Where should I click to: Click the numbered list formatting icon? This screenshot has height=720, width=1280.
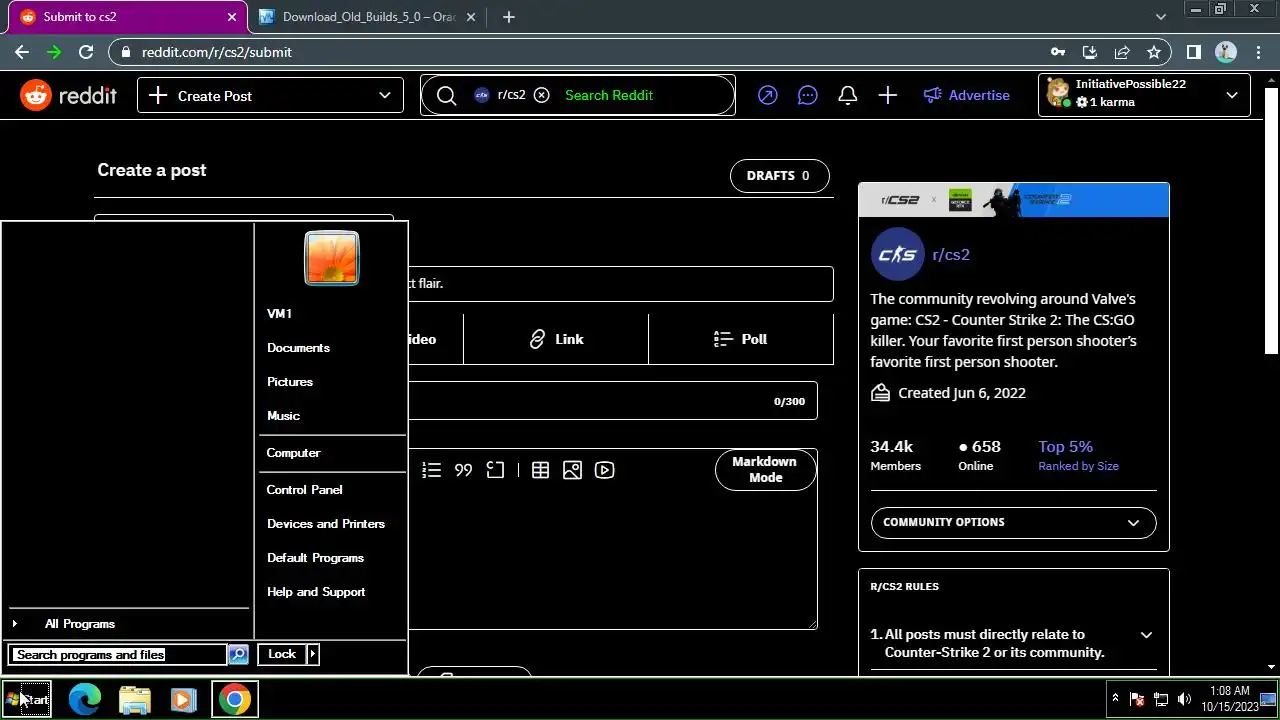click(431, 470)
